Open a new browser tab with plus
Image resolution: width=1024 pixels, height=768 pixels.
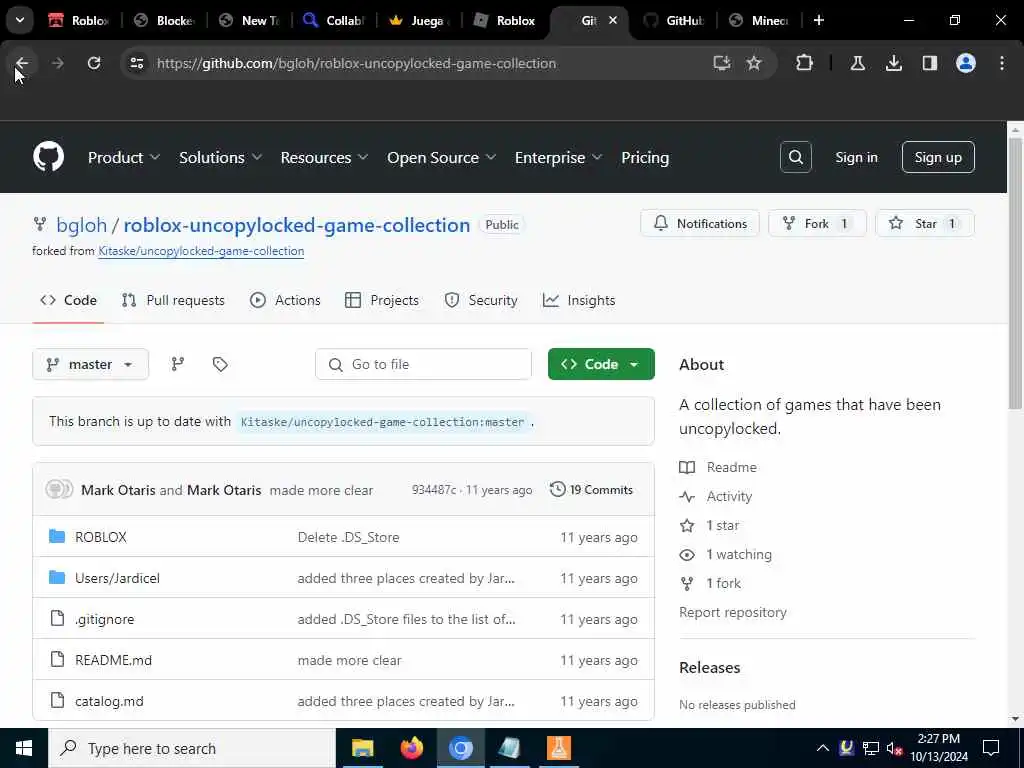[819, 20]
